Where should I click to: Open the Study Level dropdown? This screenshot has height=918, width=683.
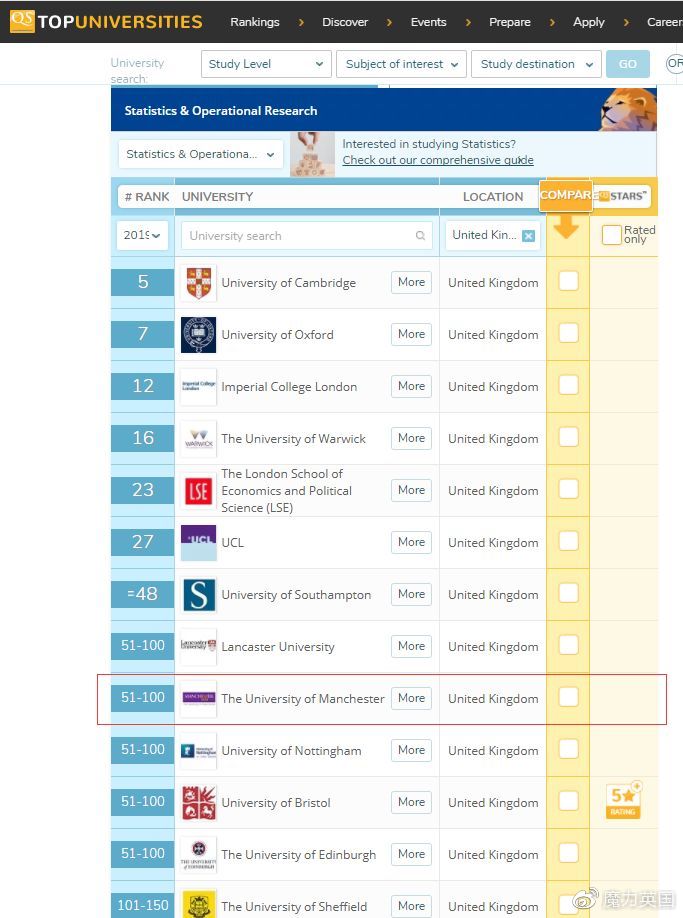tap(266, 64)
